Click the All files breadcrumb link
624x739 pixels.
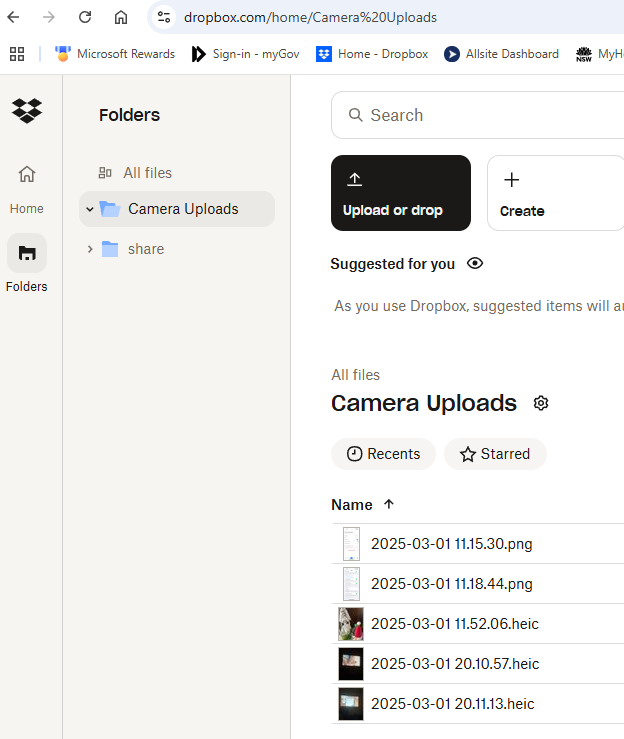(x=355, y=375)
